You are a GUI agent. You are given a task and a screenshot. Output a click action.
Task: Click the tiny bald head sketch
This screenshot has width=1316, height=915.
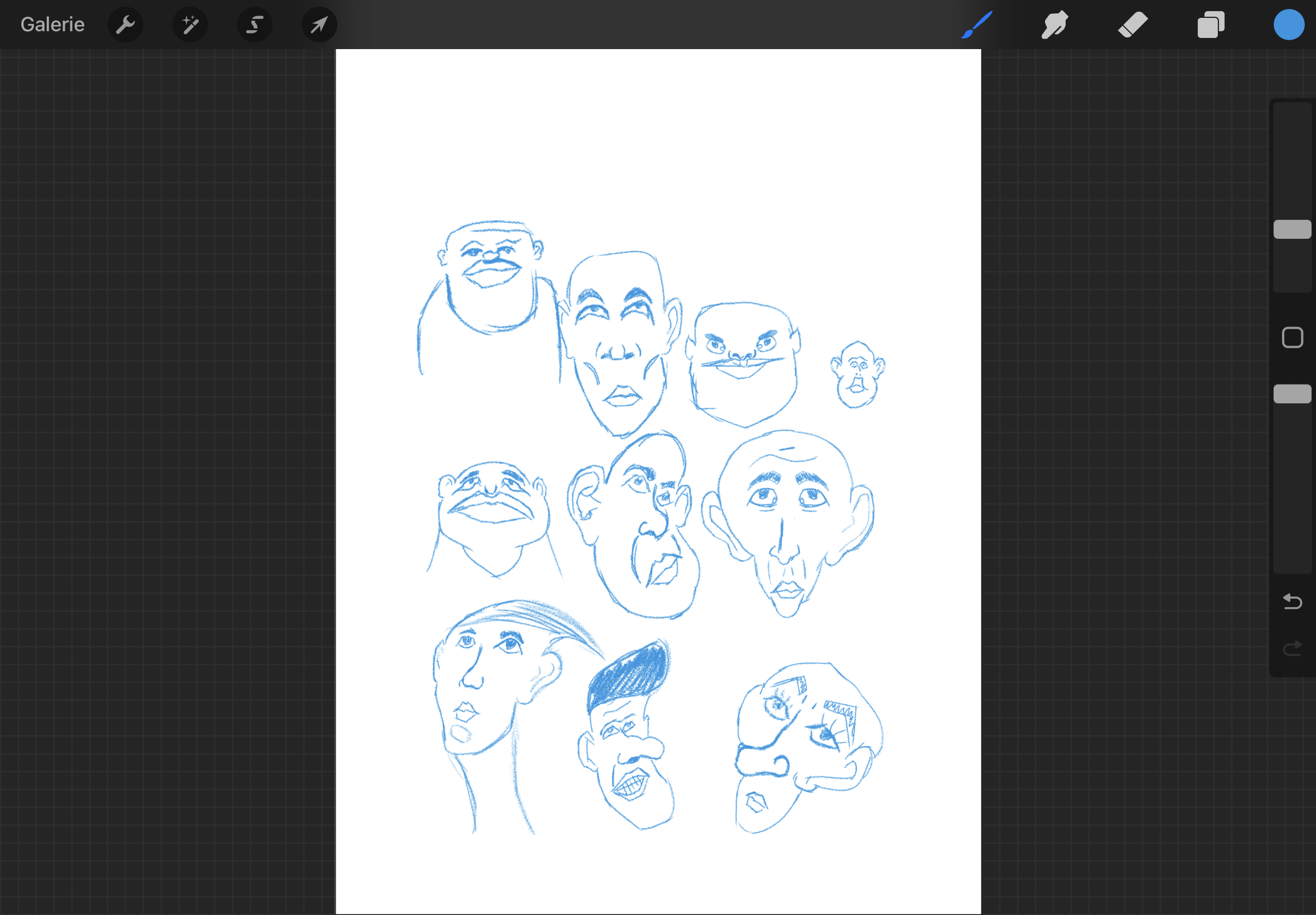click(x=857, y=374)
